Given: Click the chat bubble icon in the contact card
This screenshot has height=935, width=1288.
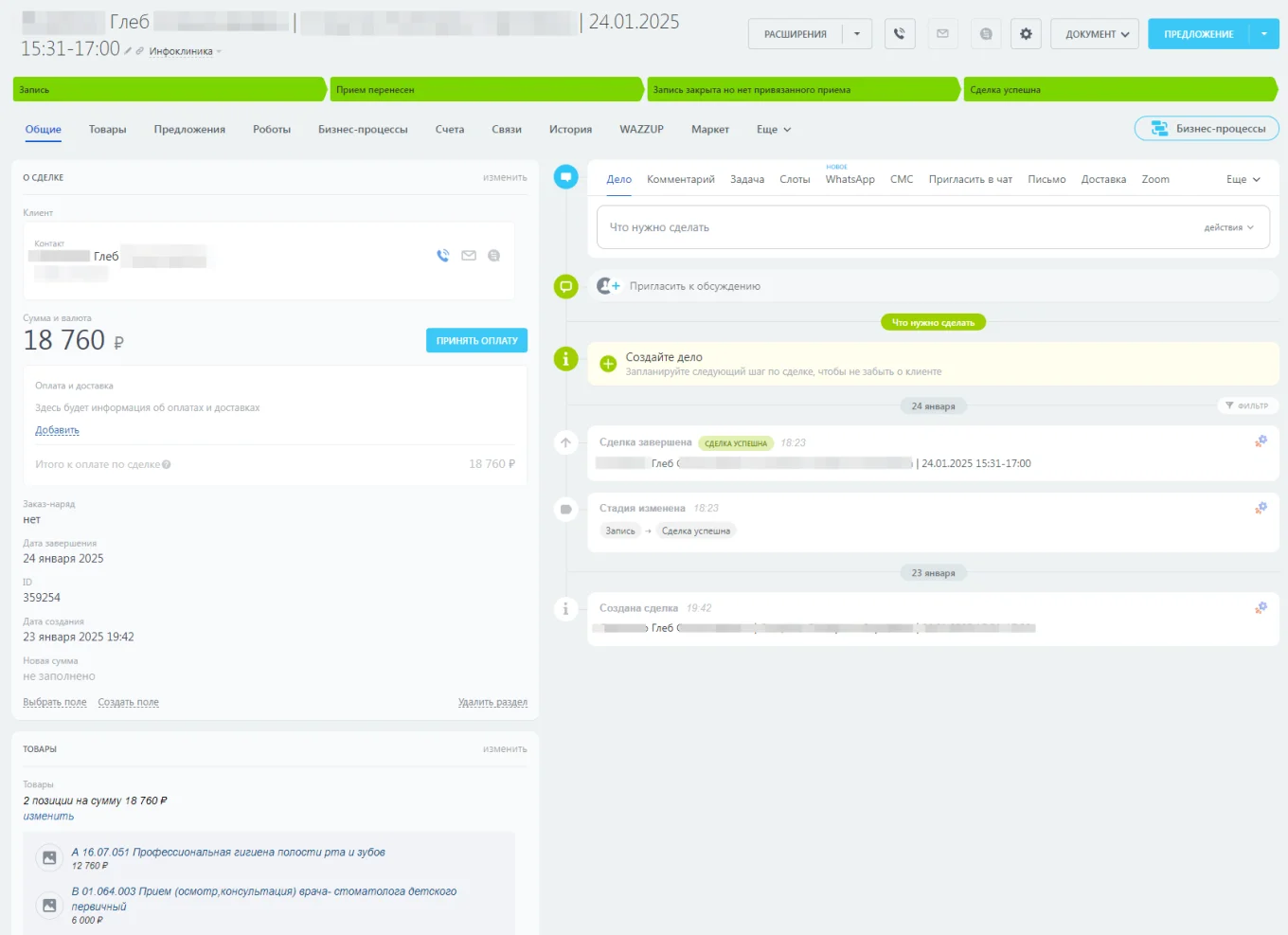Looking at the screenshot, I should (493, 256).
